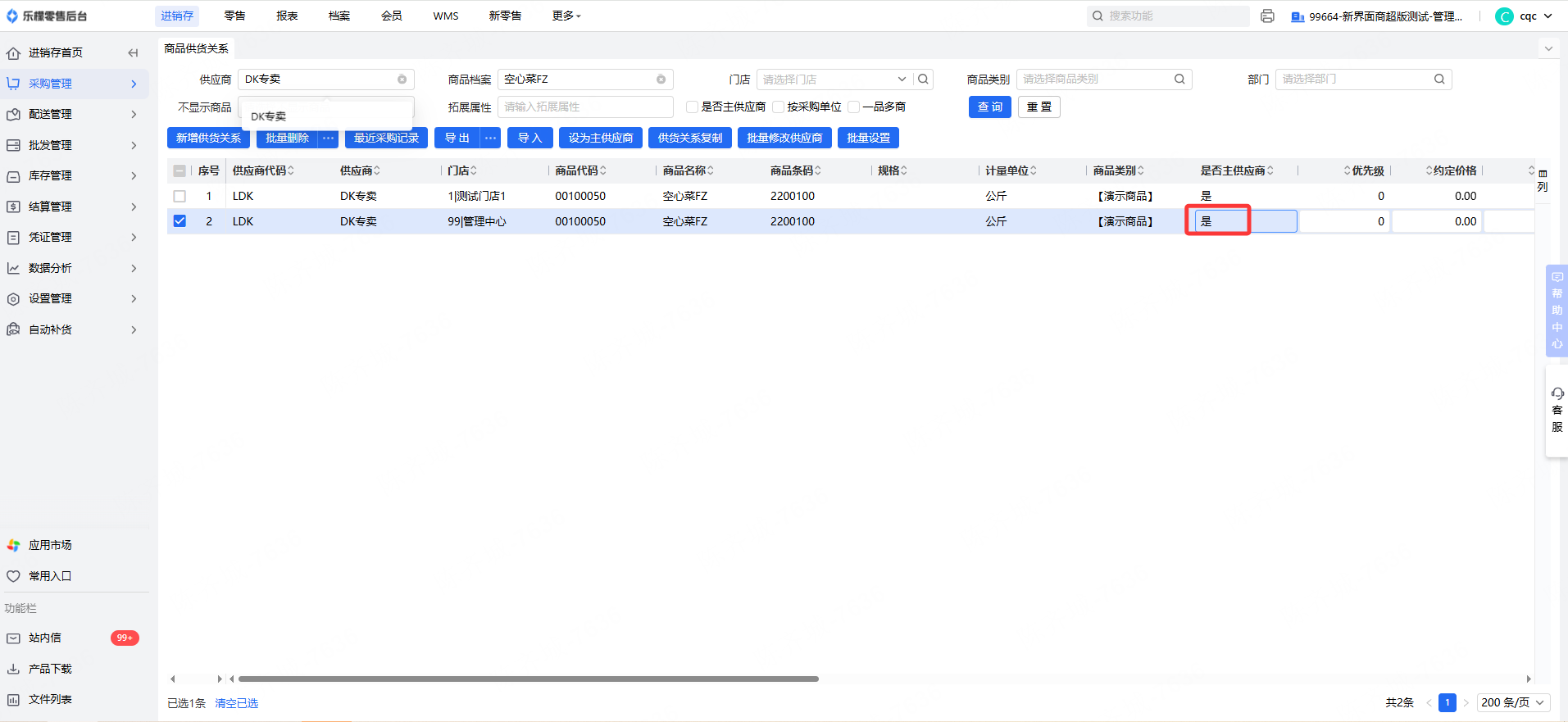Screen dimensions: 1568x722
Task: Switch to the 报表 top menu
Action: pyautogui.click(x=287, y=16)
